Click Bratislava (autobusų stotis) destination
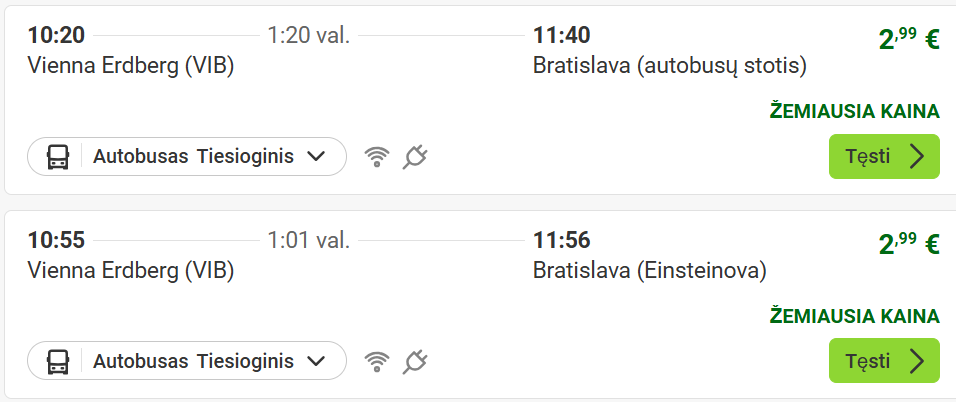The width and height of the screenshot is (956, 402). tap(670, 66)
